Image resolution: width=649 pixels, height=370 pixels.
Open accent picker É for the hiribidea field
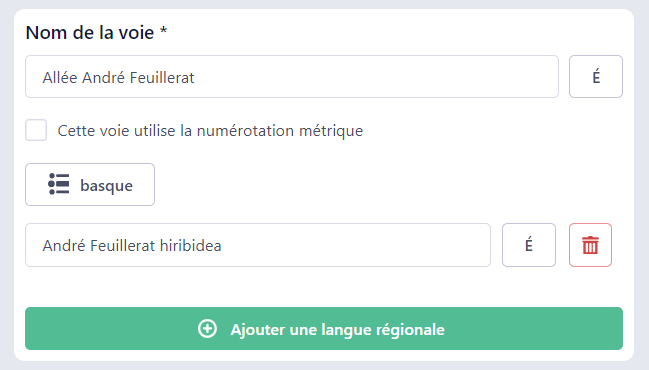coord(529,245)
